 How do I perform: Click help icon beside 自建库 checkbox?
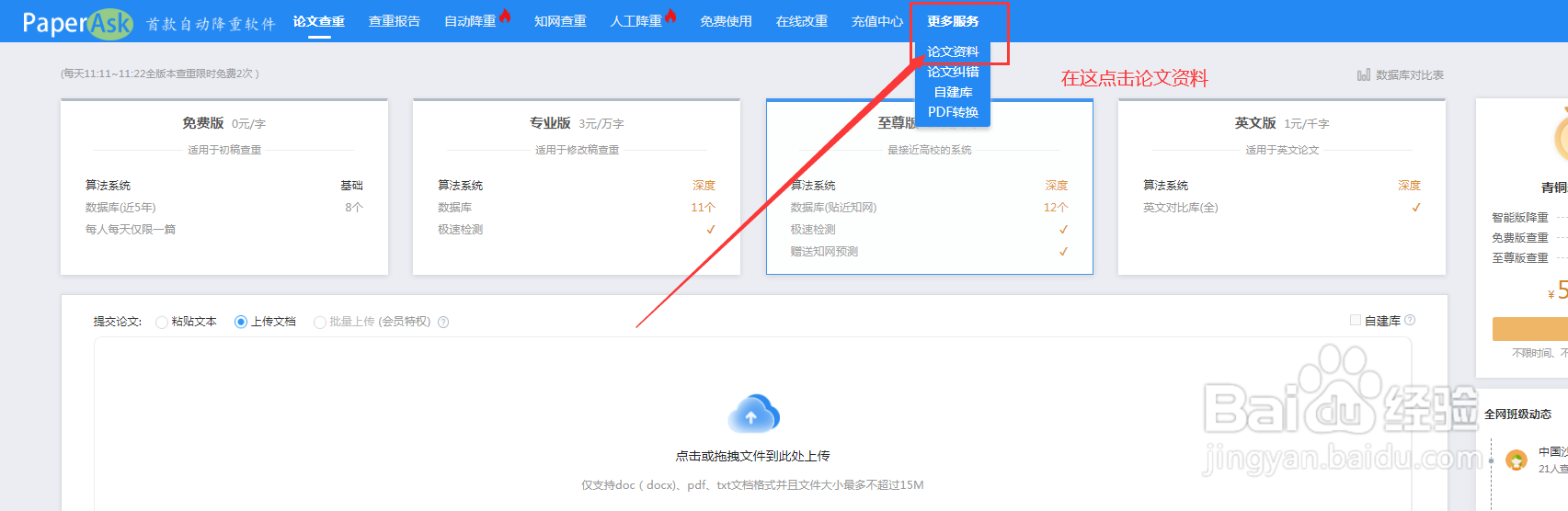coord(1410,320)
